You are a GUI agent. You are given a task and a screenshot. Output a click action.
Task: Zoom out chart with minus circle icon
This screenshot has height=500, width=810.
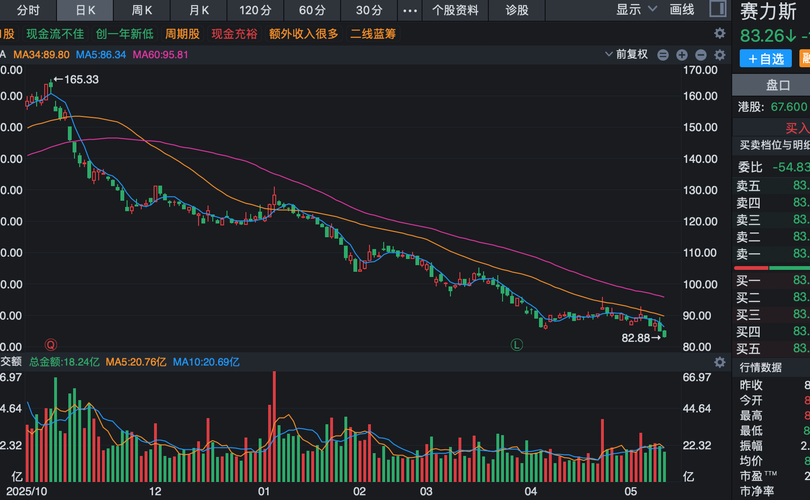(x=663, y=55)
